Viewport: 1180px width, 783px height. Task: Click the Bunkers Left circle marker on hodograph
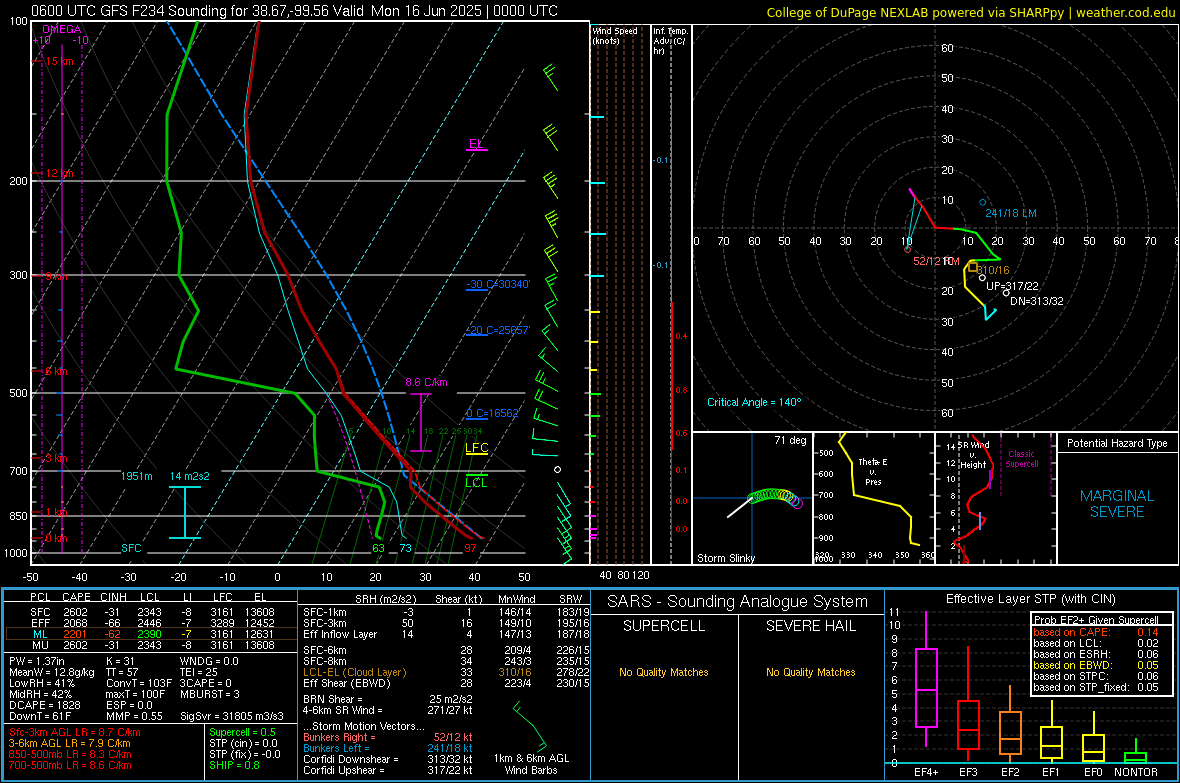click(x=982, y=203)
